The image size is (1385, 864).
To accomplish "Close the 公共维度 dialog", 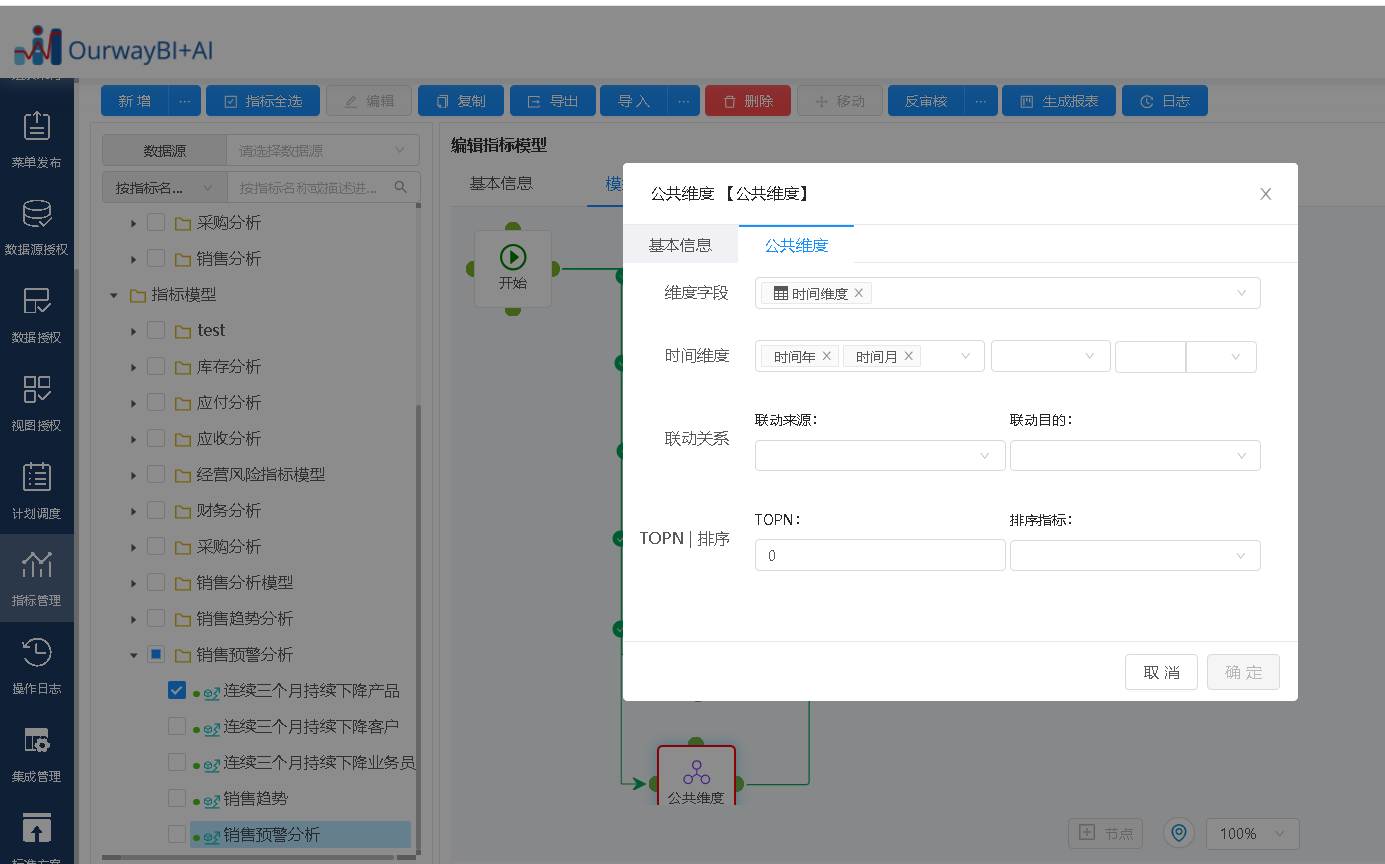I will tap(1265, 194).
